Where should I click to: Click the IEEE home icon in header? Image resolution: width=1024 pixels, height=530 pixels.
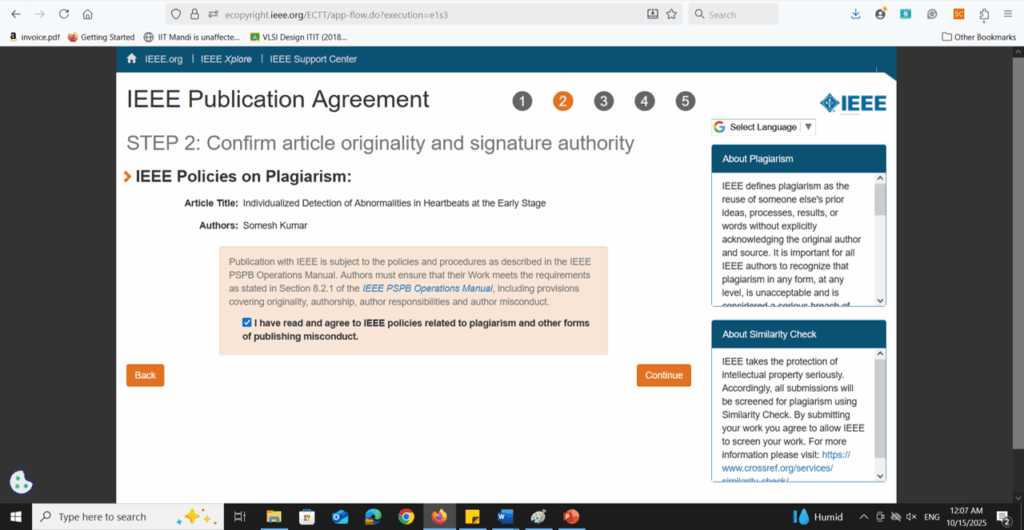(132, 59)
